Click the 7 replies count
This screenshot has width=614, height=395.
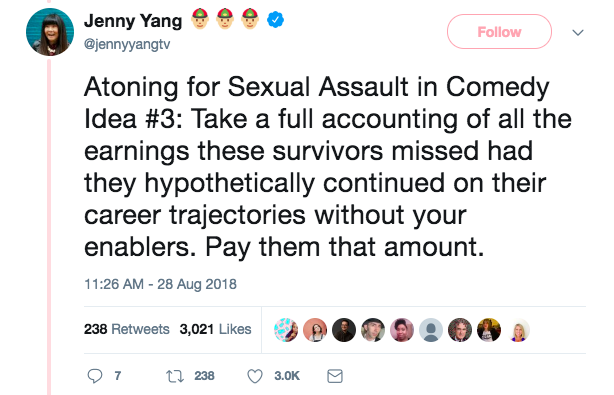(117, 376)
